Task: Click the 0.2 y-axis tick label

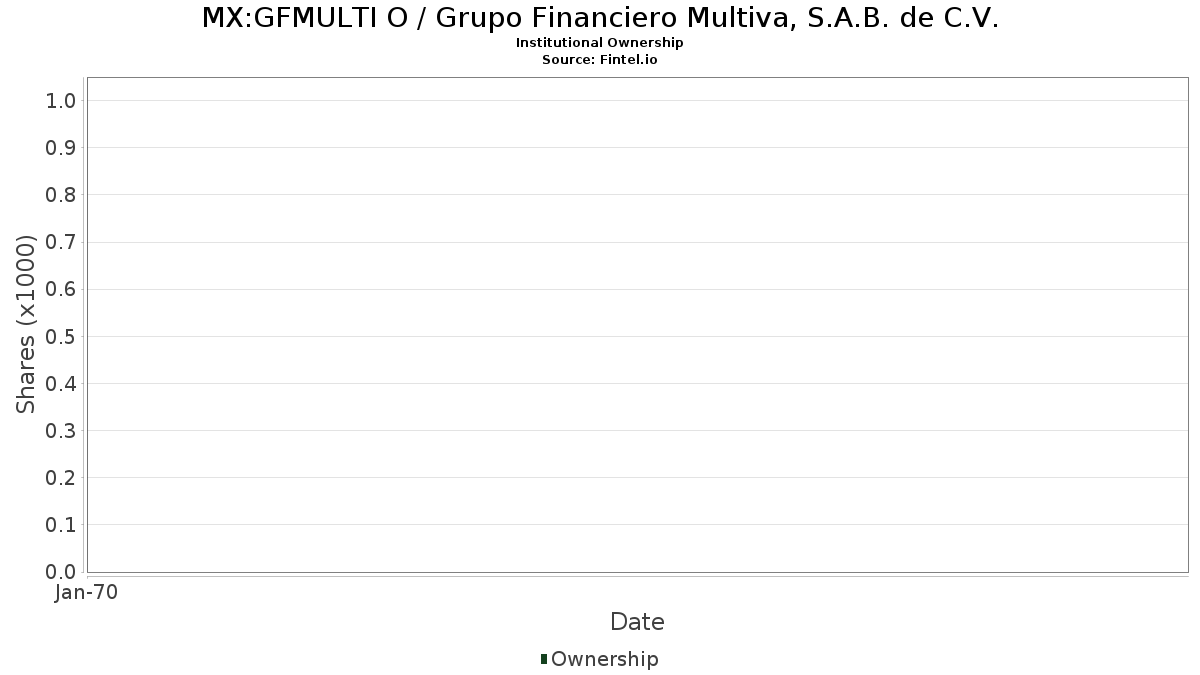Action: point(61,477)
